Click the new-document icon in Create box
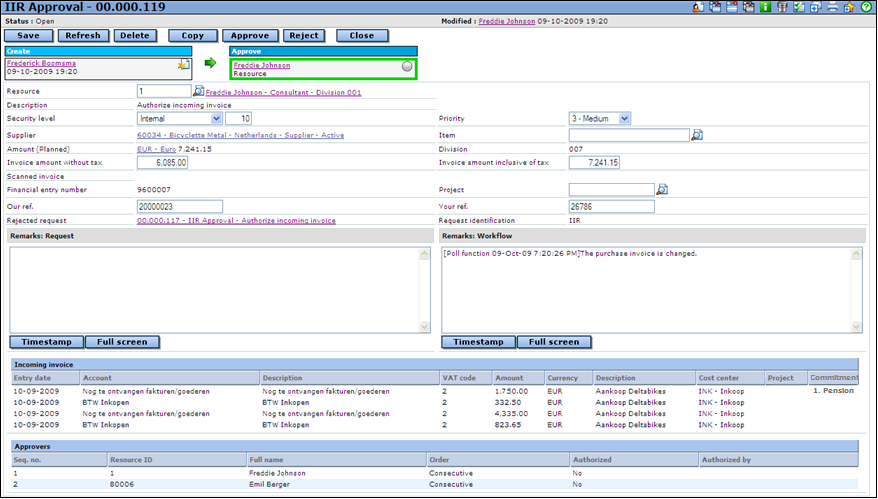This screenshot has height=499, width=878. (x=183, y=65)
